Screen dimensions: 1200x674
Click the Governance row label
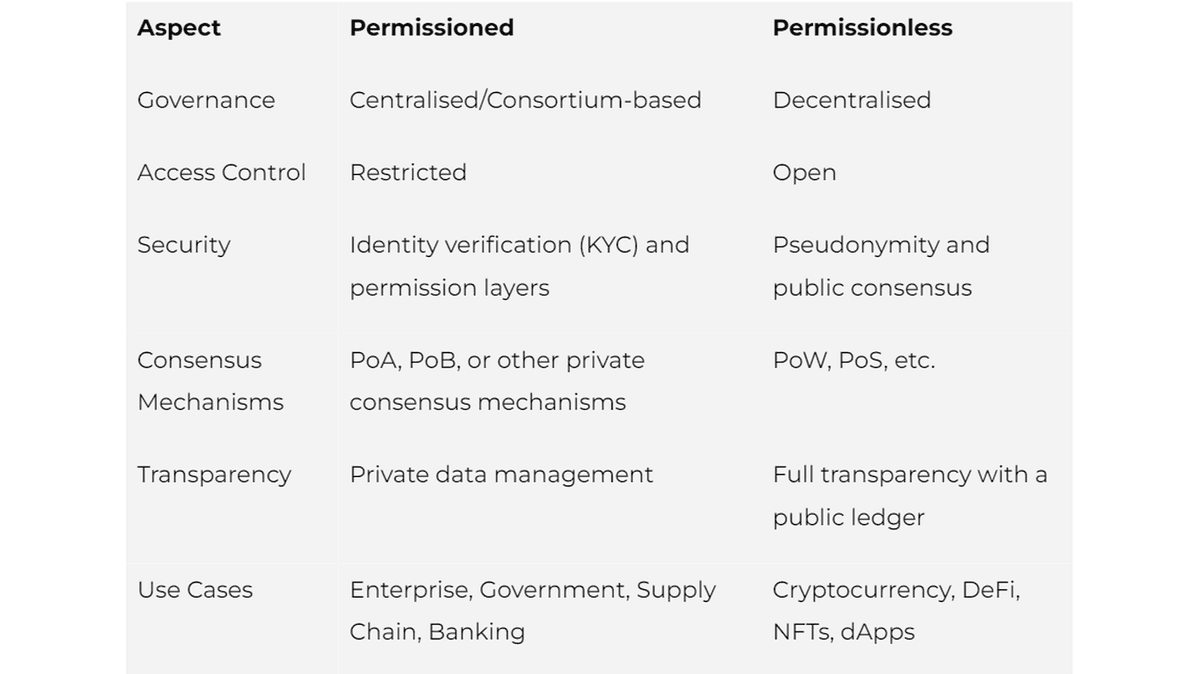[x=206, y=100]
